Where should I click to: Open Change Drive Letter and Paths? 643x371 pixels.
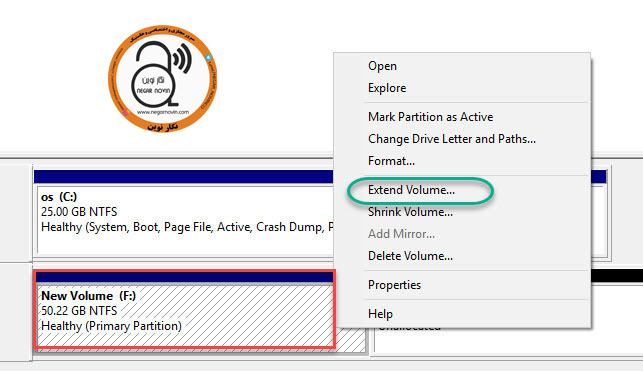(451, 139)
